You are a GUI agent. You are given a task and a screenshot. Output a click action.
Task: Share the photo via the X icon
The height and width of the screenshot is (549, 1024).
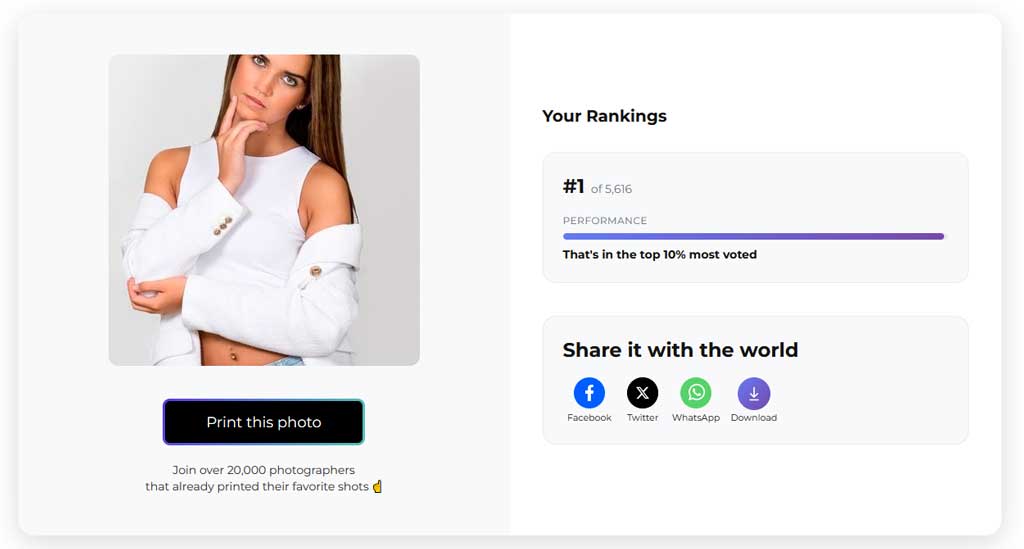642,393
